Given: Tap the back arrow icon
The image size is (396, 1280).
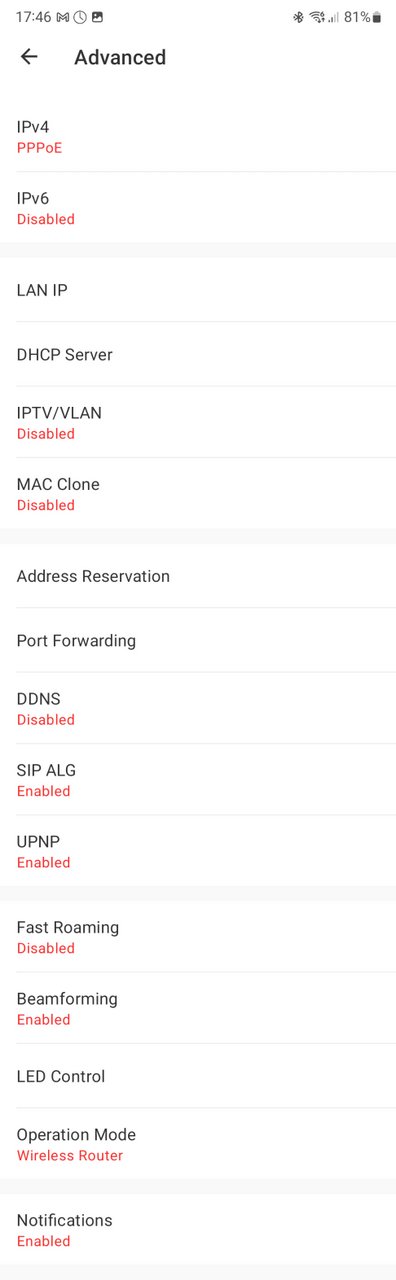Looking at the screenshot, I should point(29,57).
